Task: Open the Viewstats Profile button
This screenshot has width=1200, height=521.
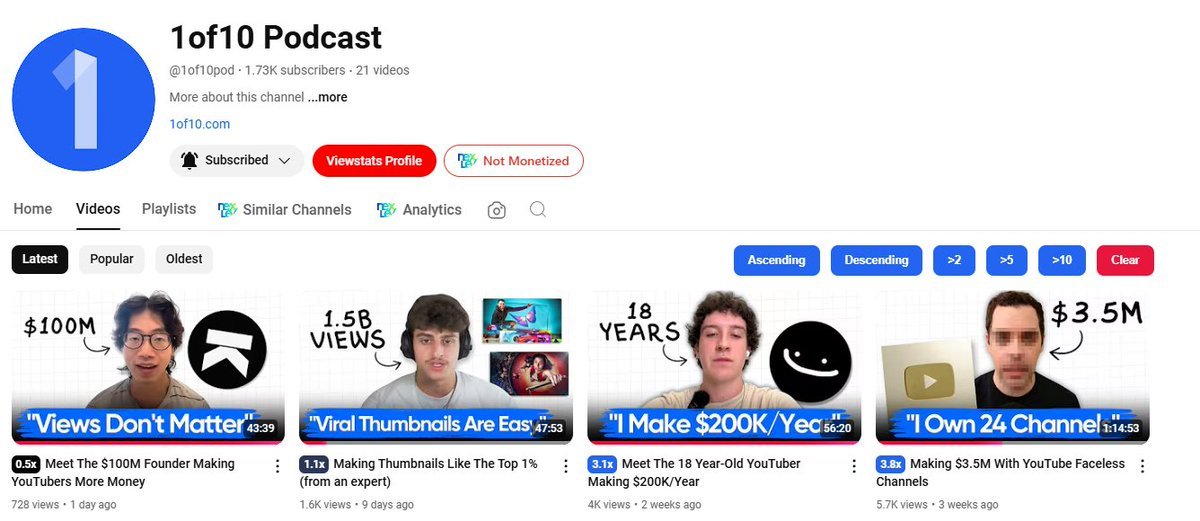Action: (374, 161)
